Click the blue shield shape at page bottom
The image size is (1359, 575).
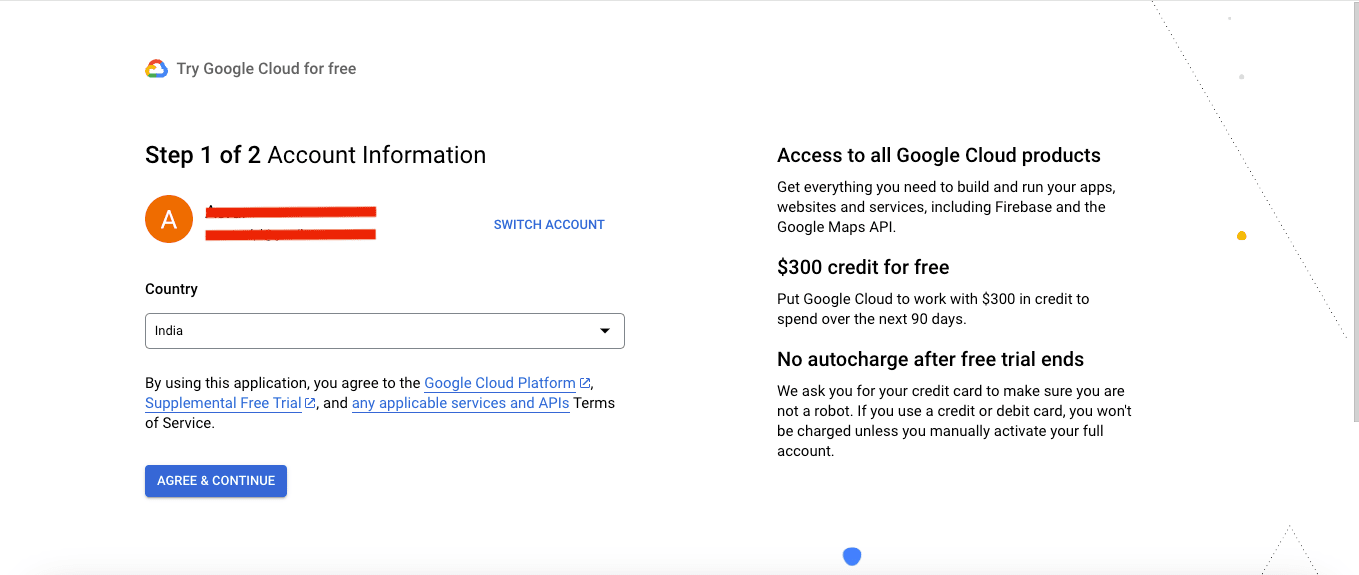[852, 556]
